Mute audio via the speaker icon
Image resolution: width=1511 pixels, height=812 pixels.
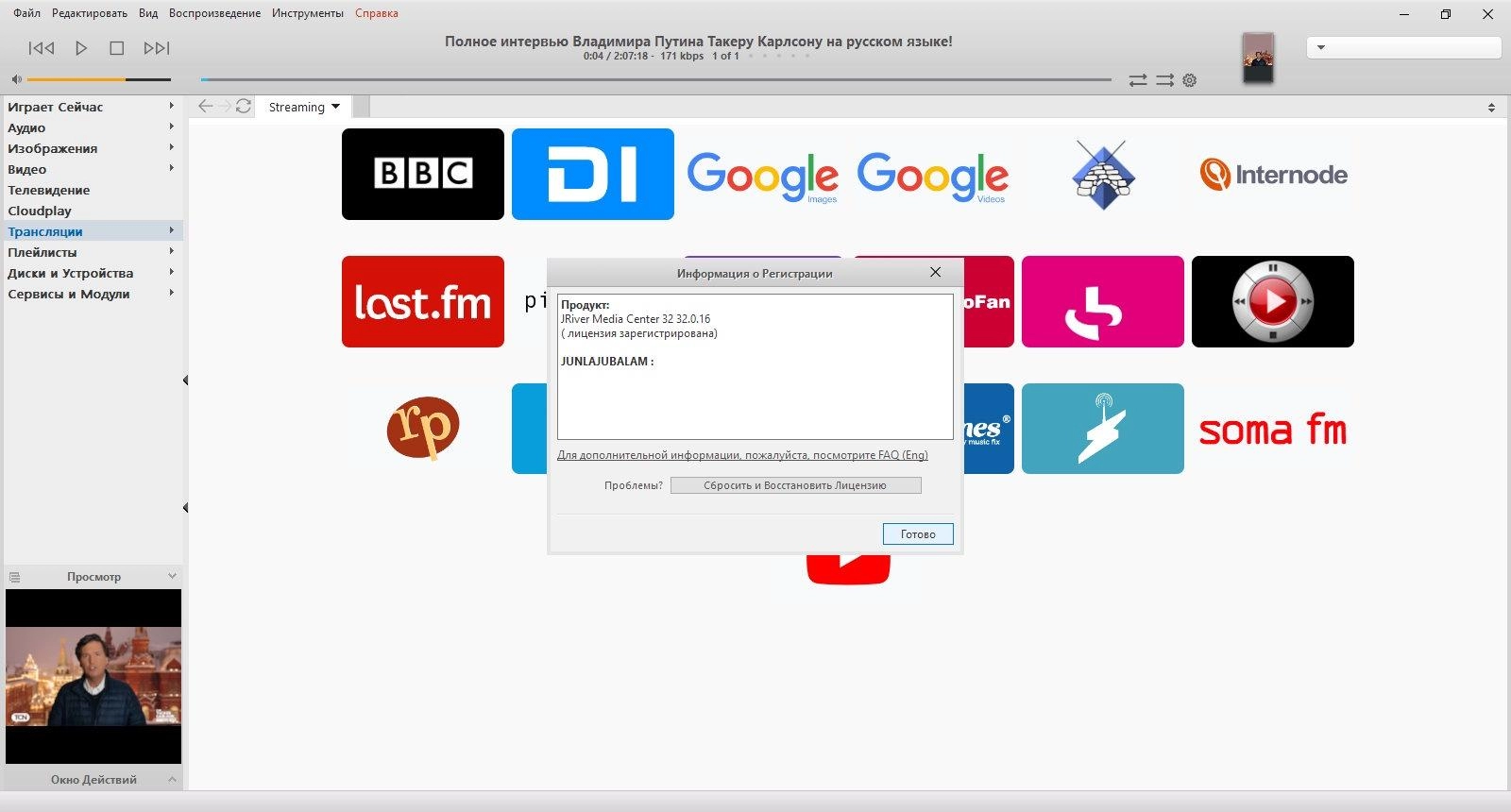[x=16, y=79]
